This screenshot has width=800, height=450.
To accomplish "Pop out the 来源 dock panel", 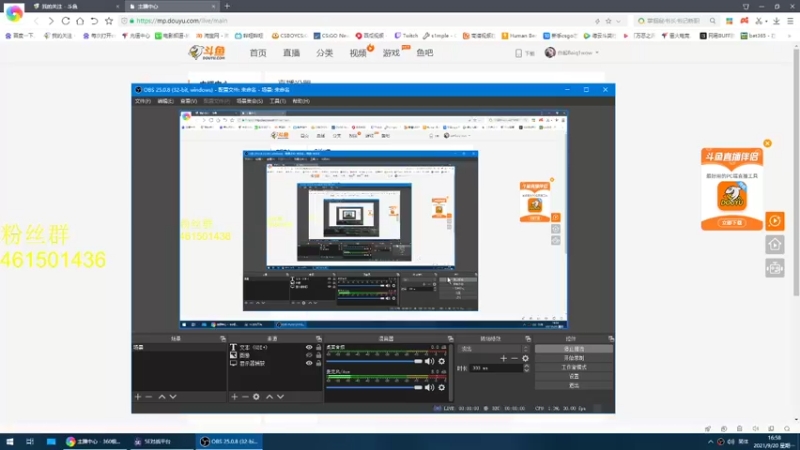I will pos(319,338).
